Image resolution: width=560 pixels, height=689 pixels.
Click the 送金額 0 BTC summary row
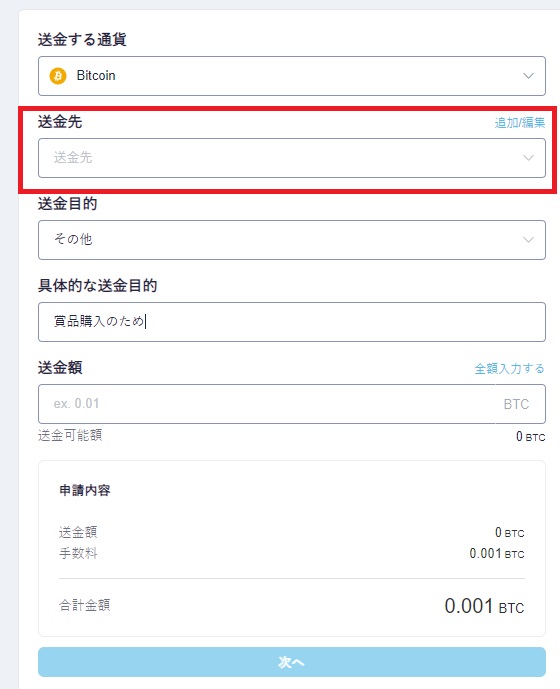[292, 533]
